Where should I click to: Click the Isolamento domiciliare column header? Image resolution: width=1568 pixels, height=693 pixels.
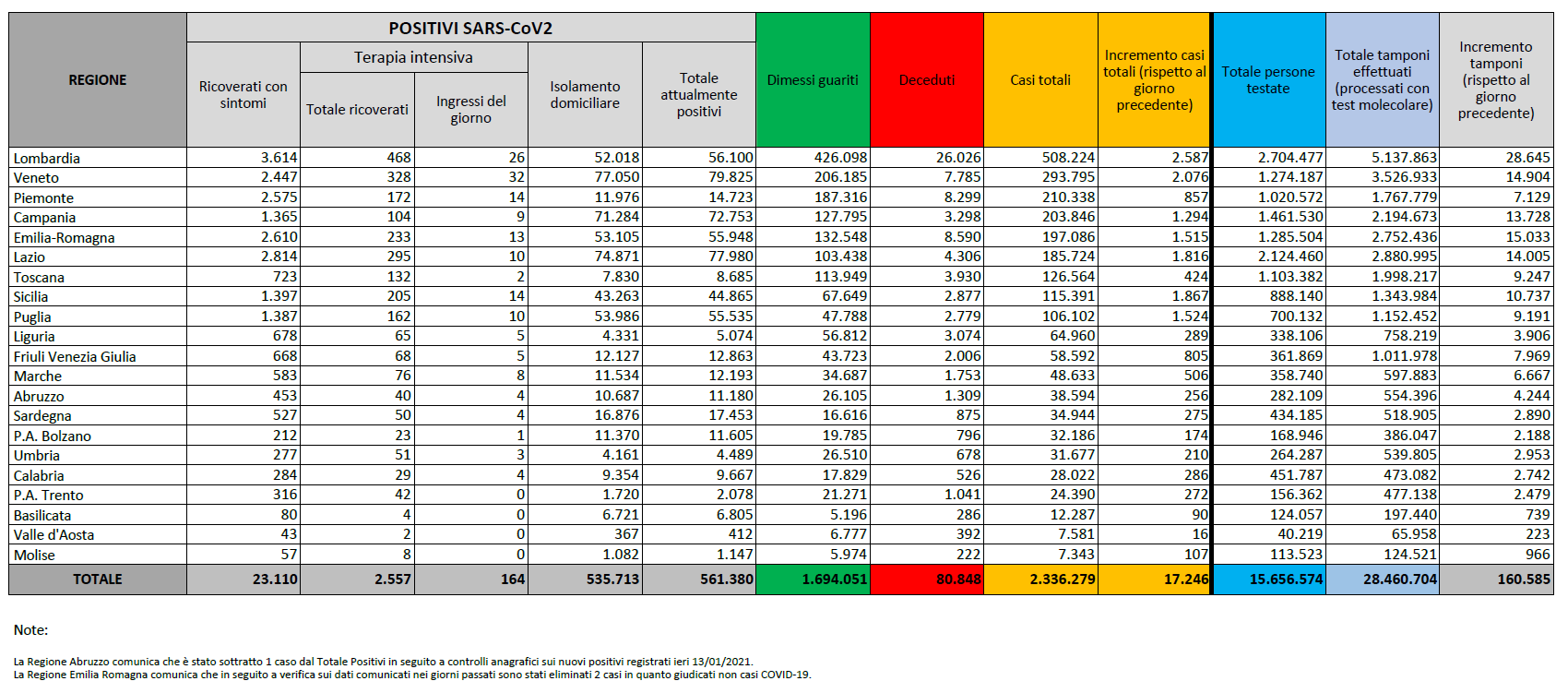[x=585, y=95]
